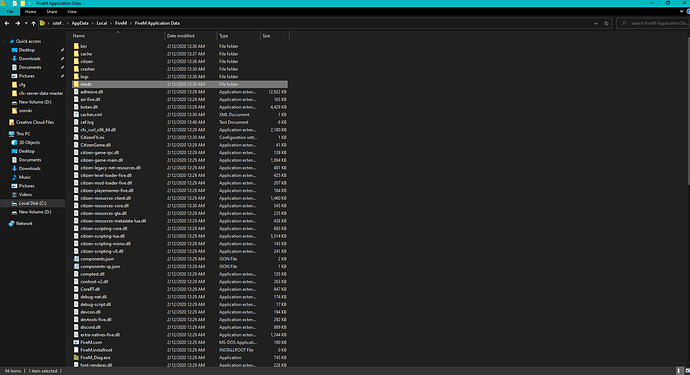This screenshot has width=690, height=375.
Task: Refresh the current folder view
Action: [x=606, y=23]
